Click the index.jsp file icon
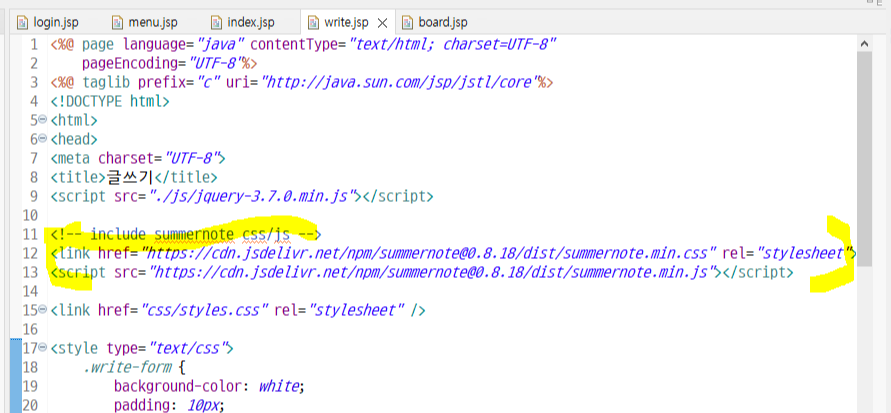 click(x=216, y=23)
